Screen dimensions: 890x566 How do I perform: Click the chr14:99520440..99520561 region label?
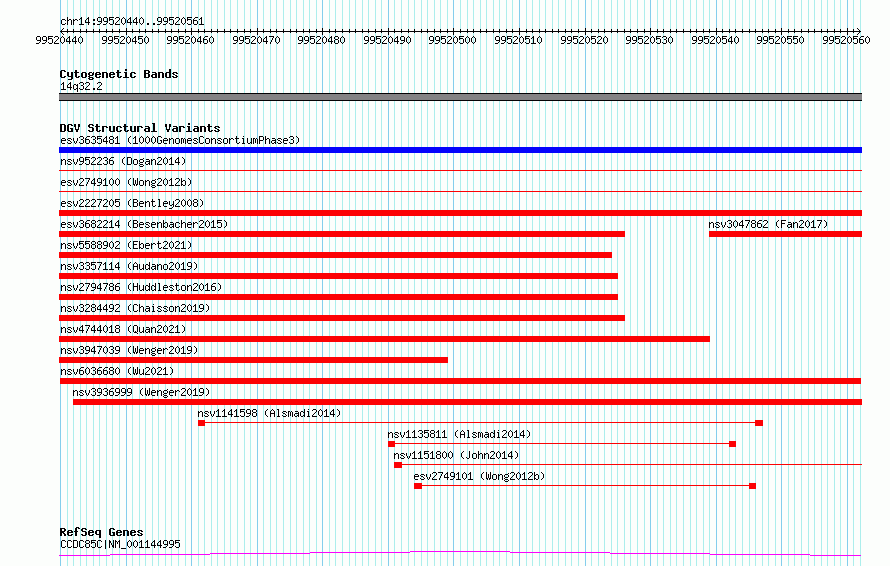tap(132, 21)
